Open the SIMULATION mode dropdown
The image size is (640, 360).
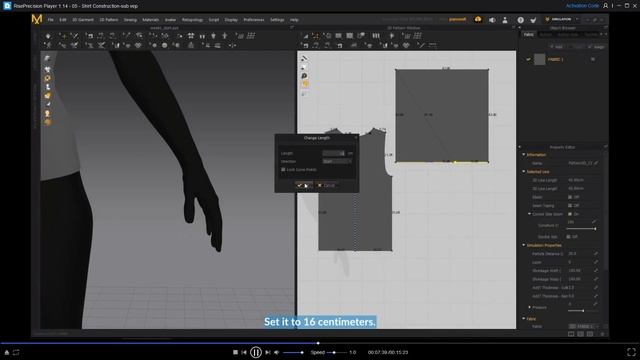pos(562,19)
